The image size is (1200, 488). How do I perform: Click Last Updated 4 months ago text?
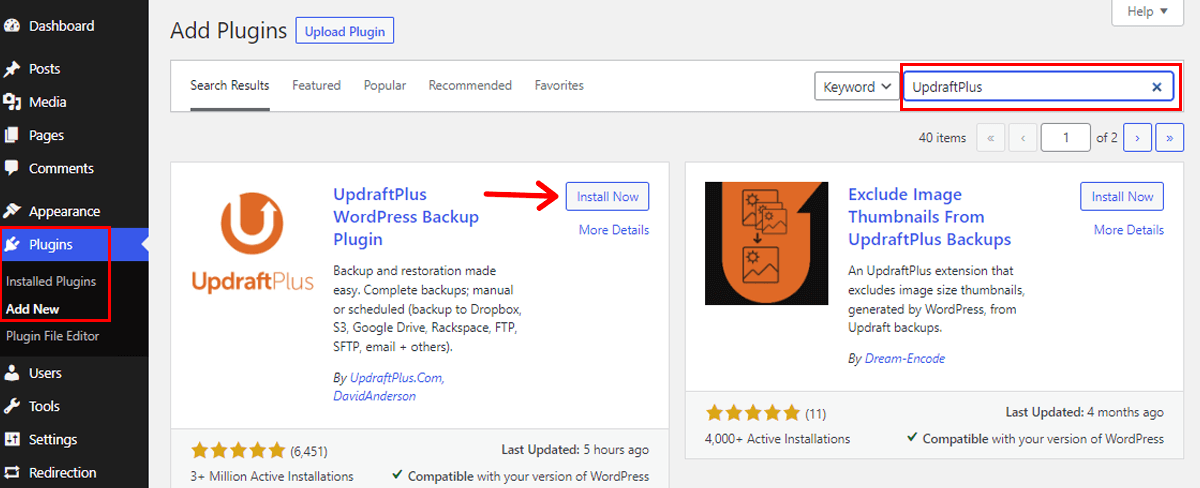(x=1085, y=412)
